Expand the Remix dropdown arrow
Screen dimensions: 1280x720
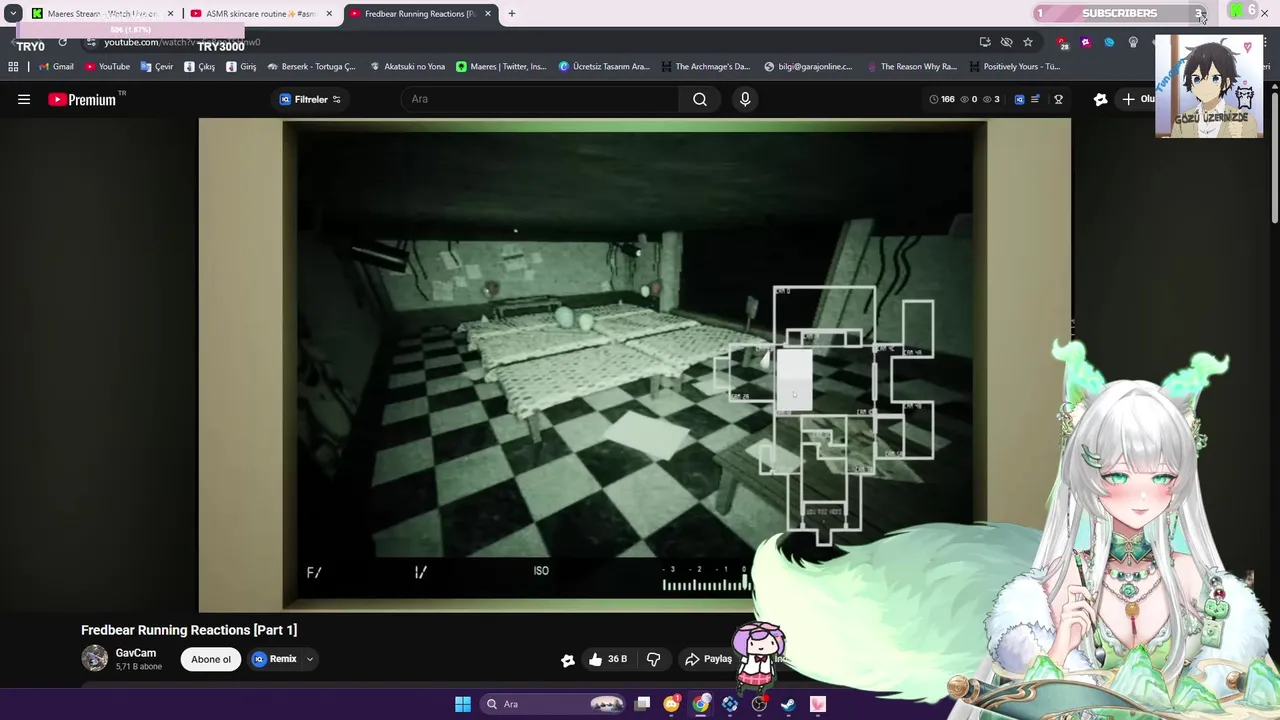pos(310,659)
